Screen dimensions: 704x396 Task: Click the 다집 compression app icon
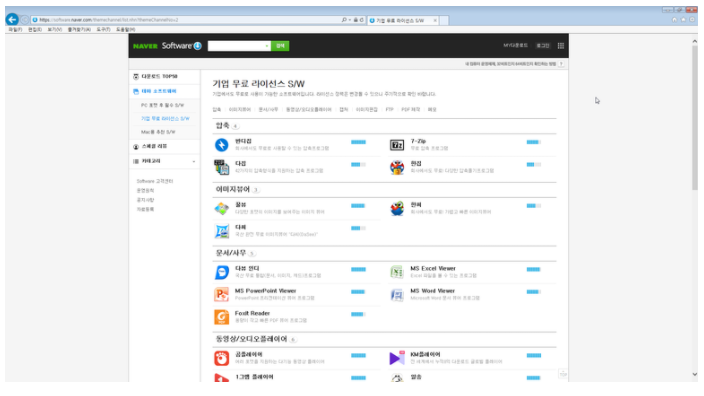pos(221,167)
